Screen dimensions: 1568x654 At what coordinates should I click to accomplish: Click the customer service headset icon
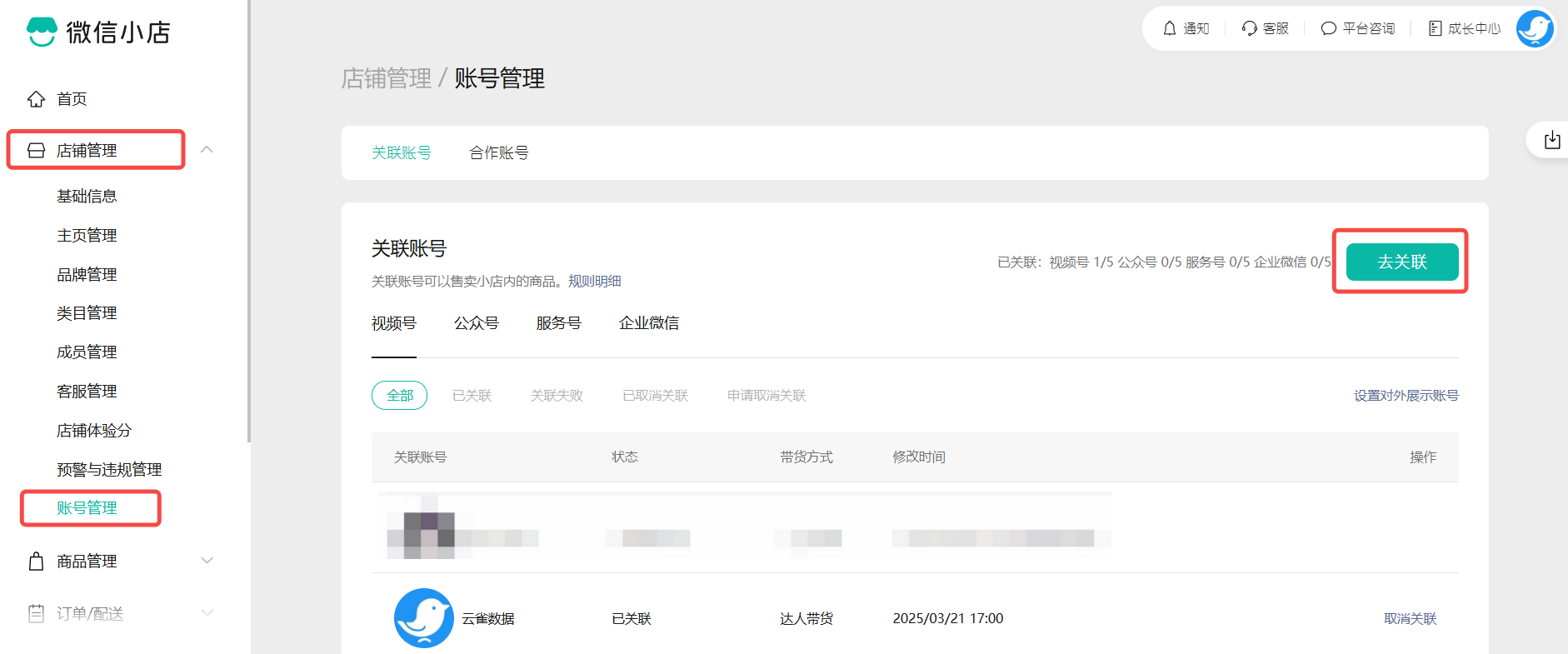[x=1249, y=28]
